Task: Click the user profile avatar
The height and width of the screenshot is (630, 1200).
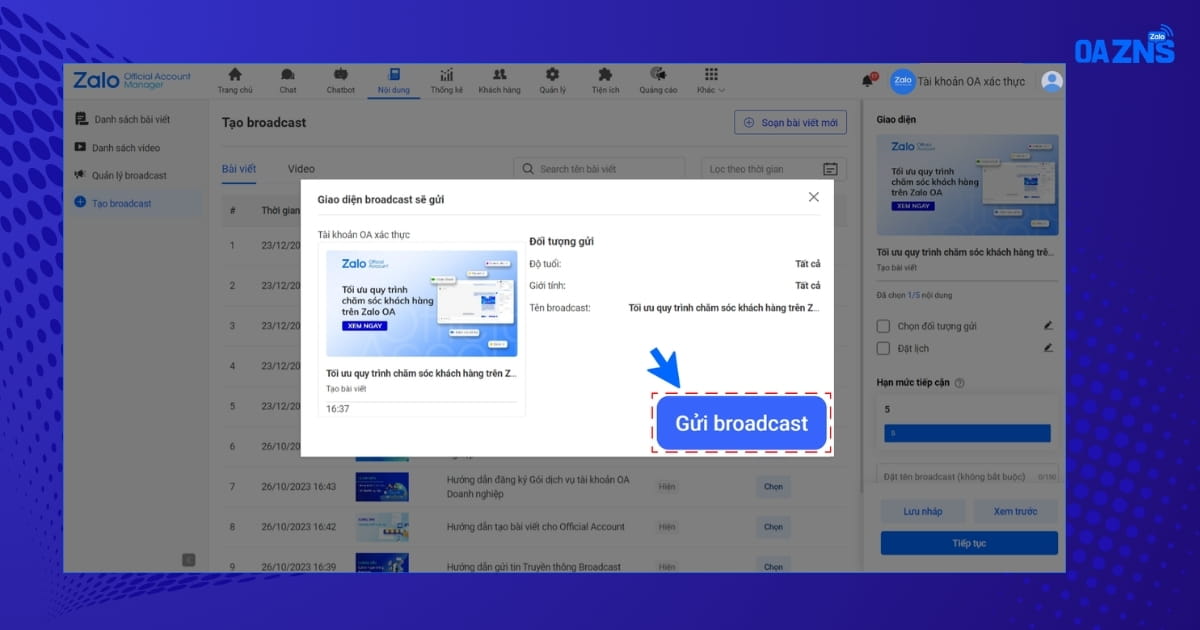Action: (1051, 81)
